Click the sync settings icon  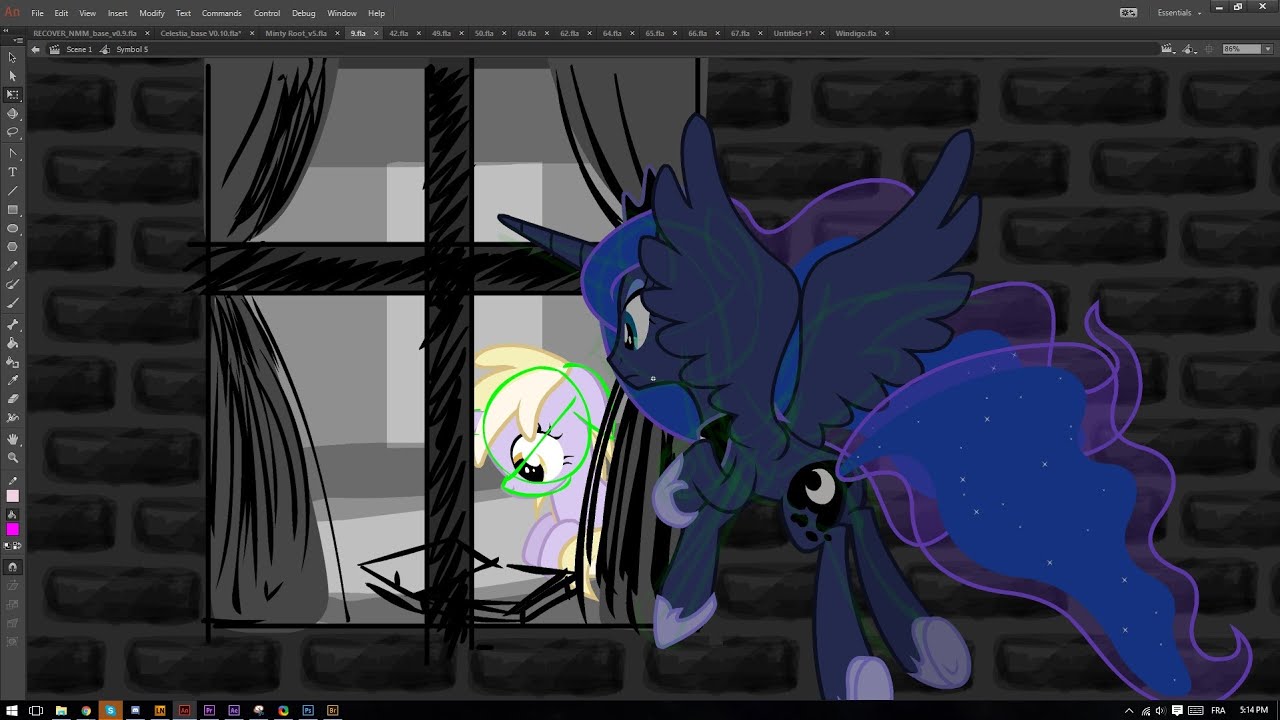[1128, 13]
